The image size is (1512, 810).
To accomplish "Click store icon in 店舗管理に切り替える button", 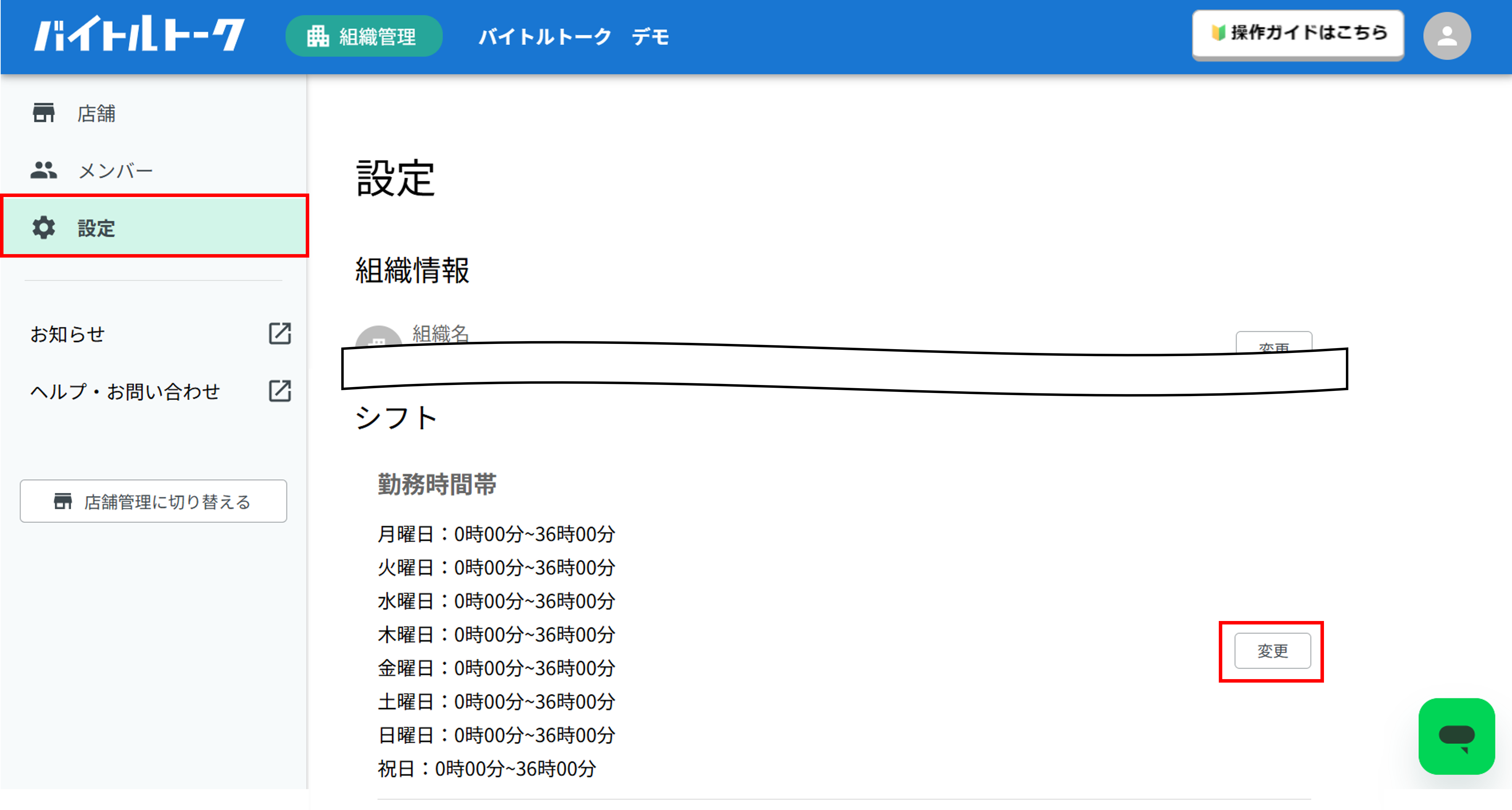I will click(63, 501).
